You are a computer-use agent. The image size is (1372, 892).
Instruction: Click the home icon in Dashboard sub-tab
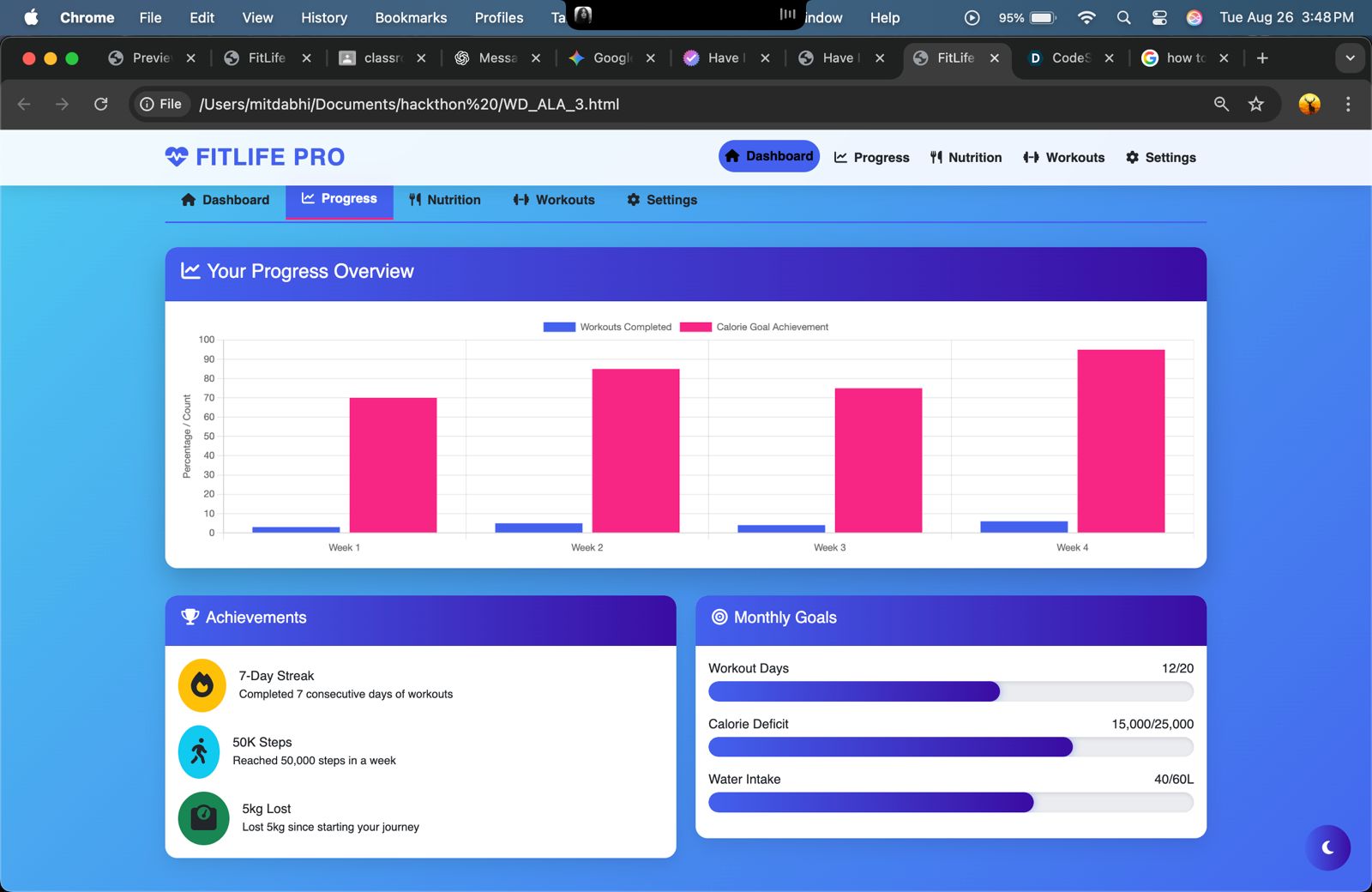pyautogui.click(x=189, y=200)
